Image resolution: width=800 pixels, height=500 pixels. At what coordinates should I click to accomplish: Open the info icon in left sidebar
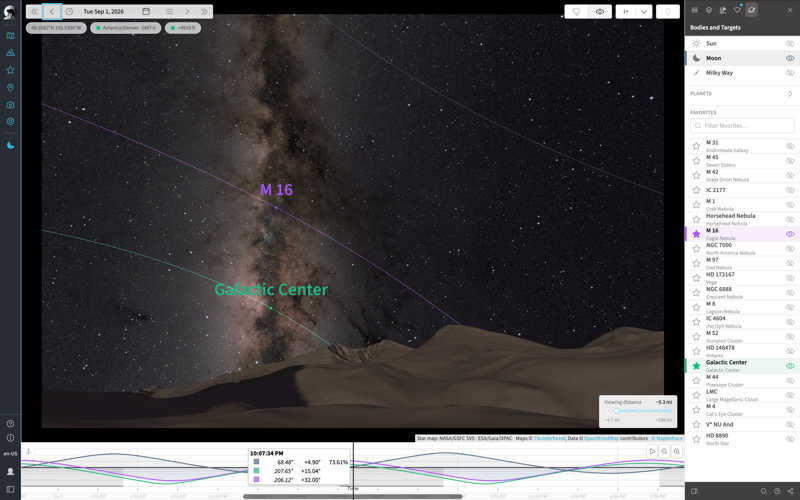[10, 438]
